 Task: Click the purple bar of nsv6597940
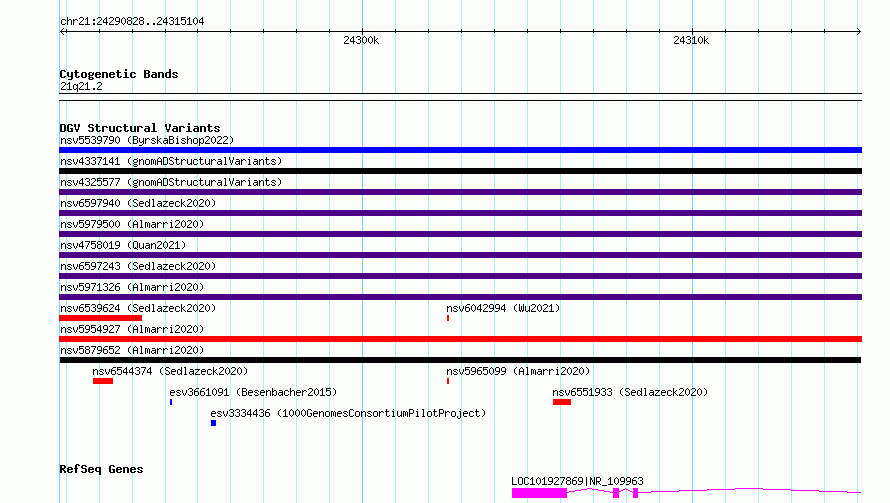click(460, 213)
